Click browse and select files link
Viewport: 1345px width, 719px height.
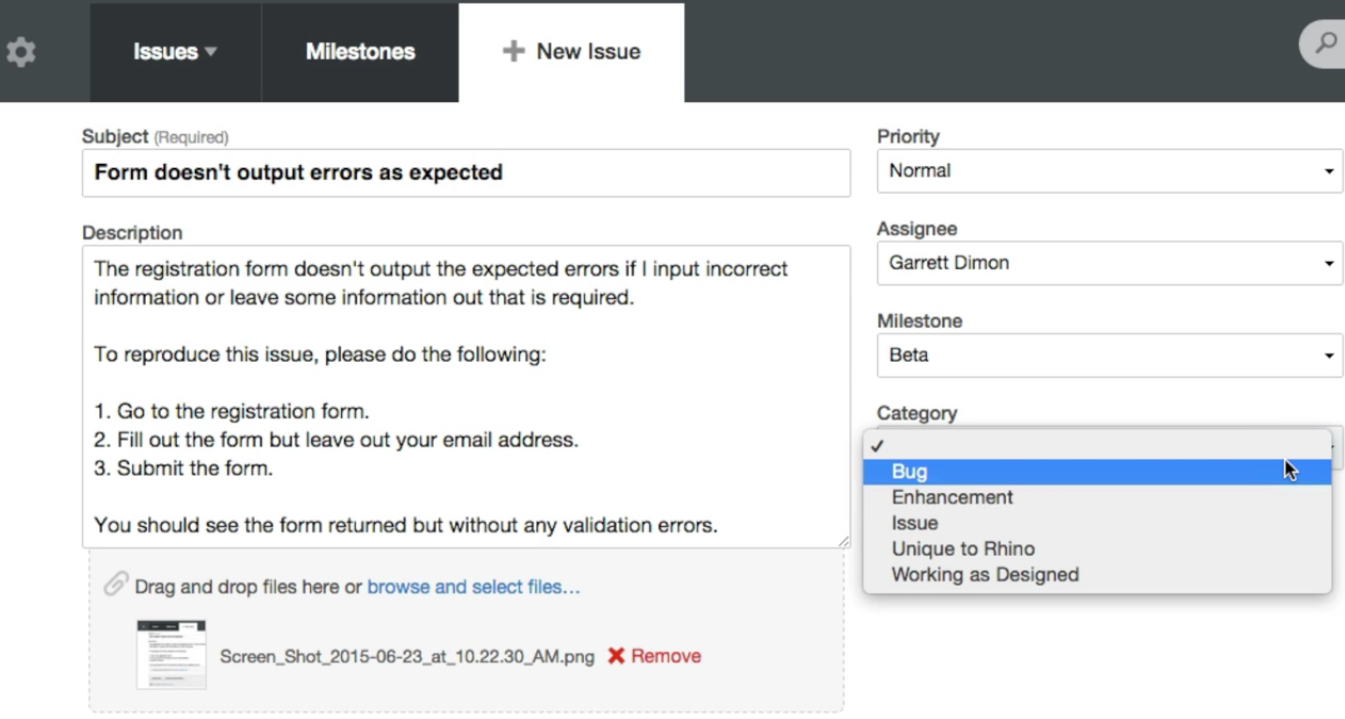pos(473,587)
